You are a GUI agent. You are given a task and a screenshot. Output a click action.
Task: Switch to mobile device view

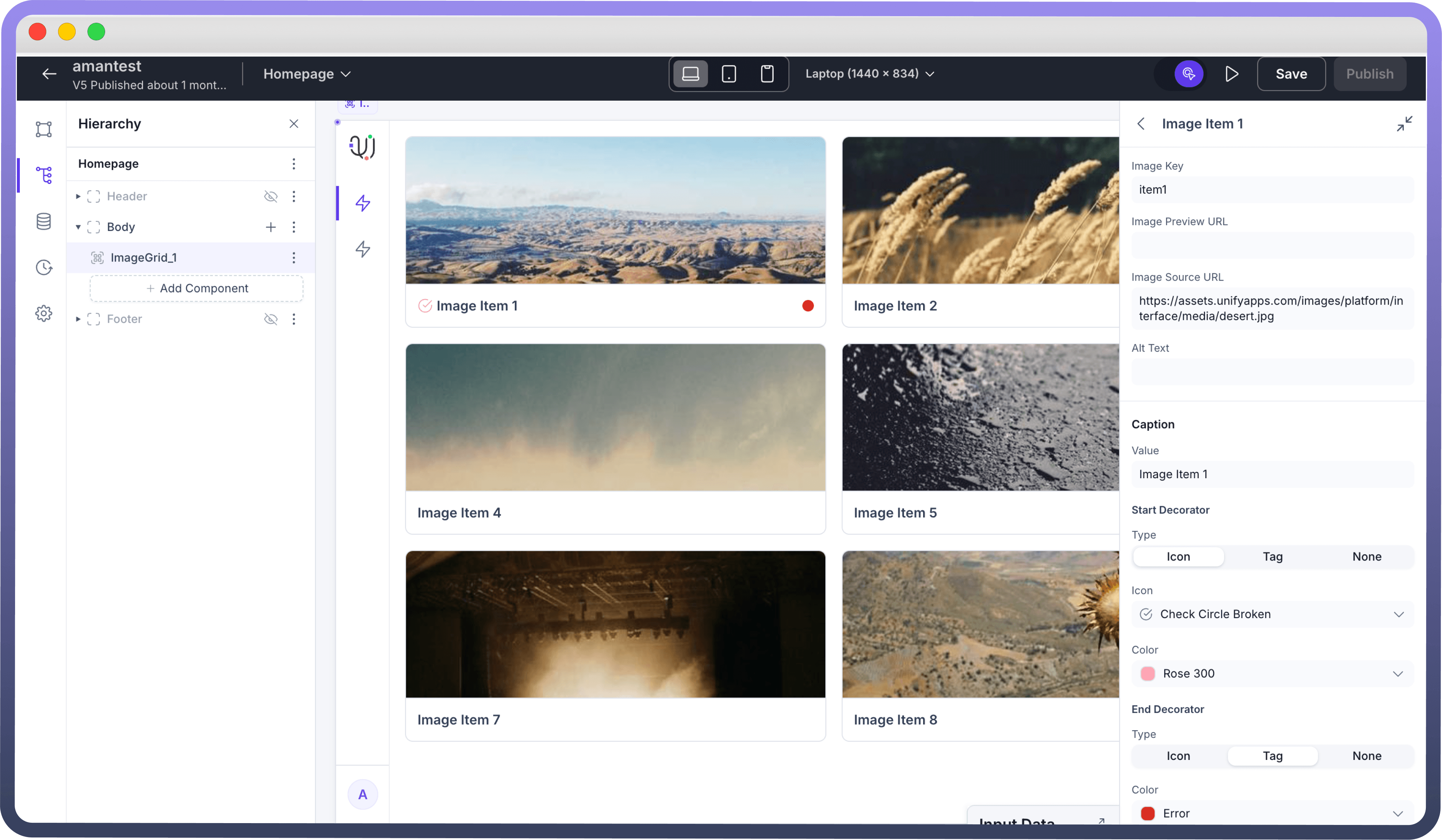[x=767, y=74]
